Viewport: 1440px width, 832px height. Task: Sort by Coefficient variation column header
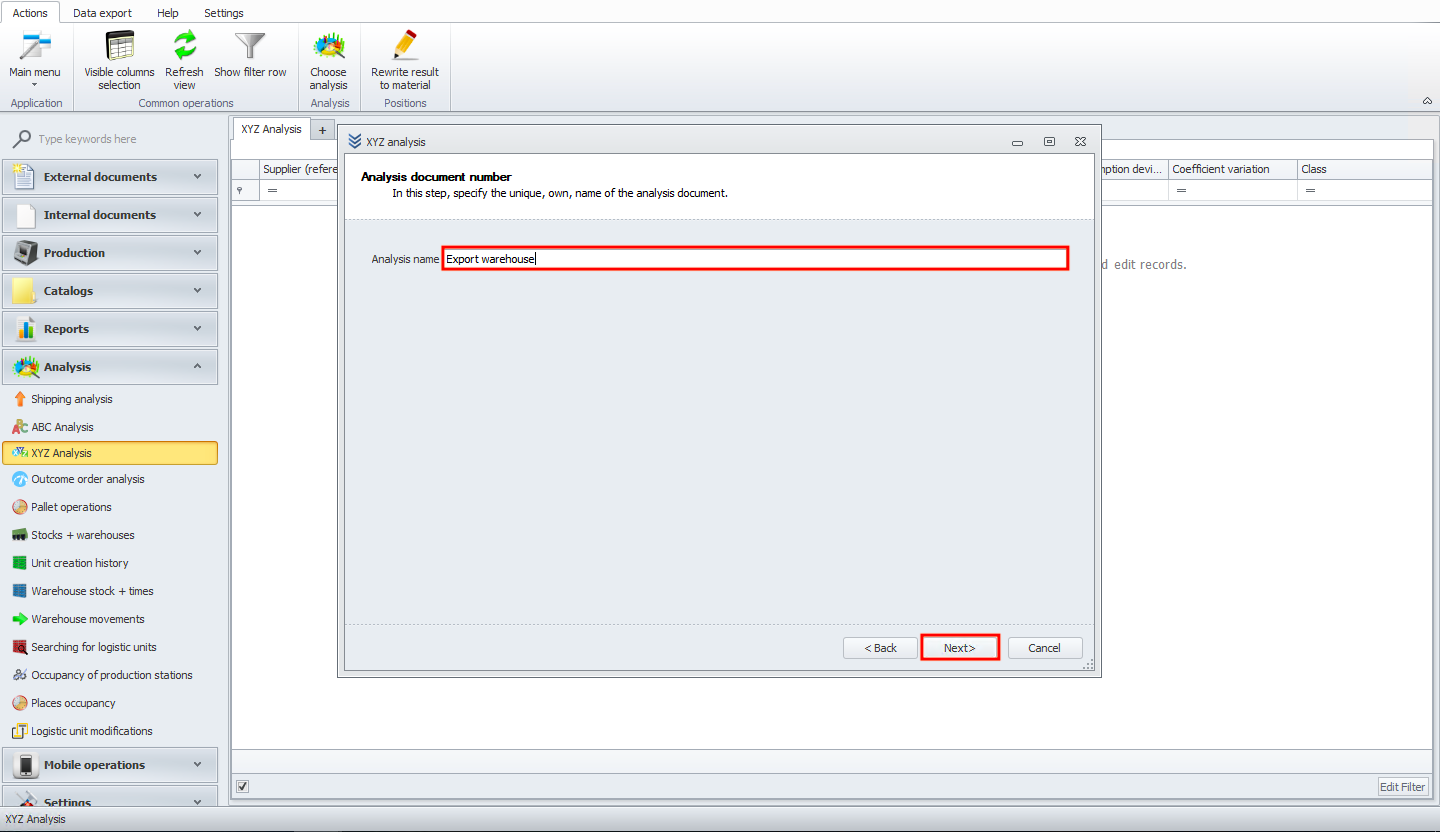(1232, 169)
